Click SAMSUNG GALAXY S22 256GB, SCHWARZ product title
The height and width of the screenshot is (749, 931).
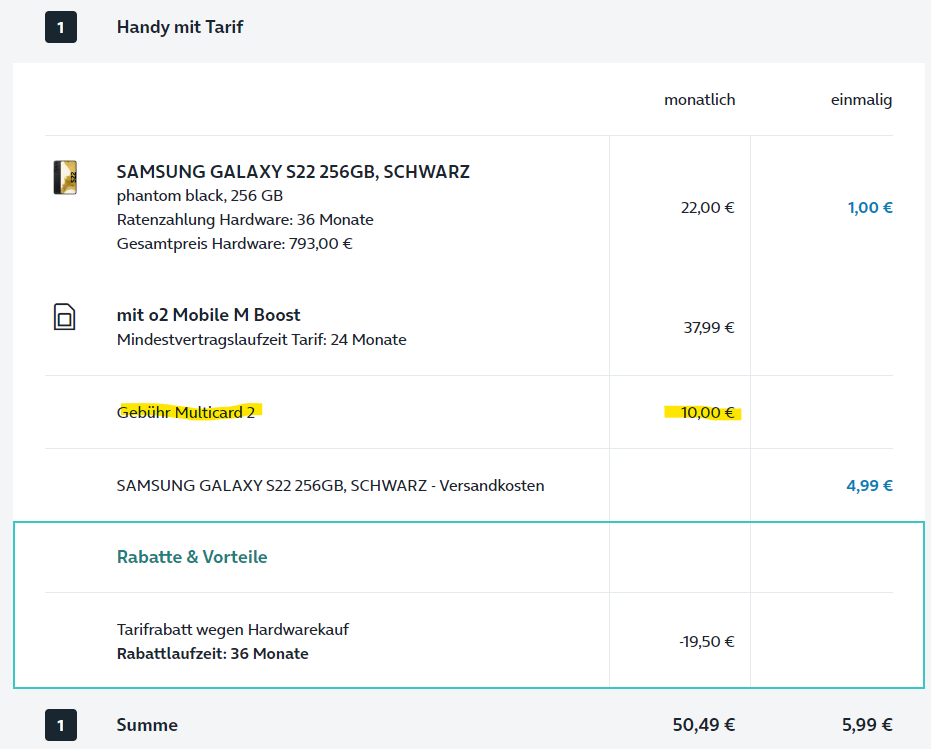[x=293, y=172]
